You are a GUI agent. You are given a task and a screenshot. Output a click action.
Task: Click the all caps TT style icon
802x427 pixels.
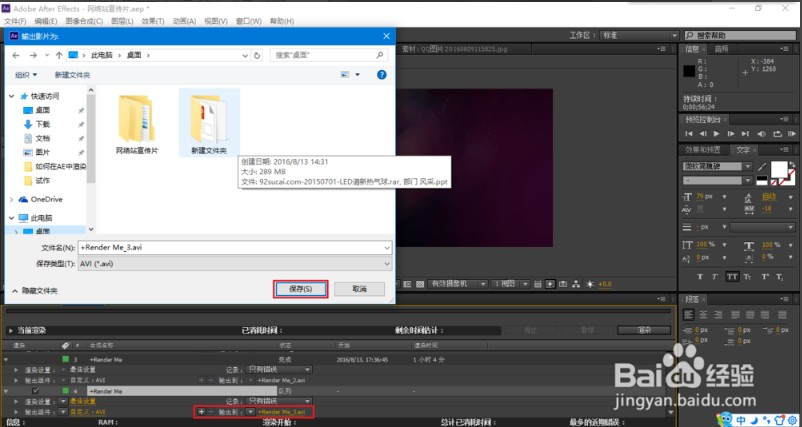(732, 276)
